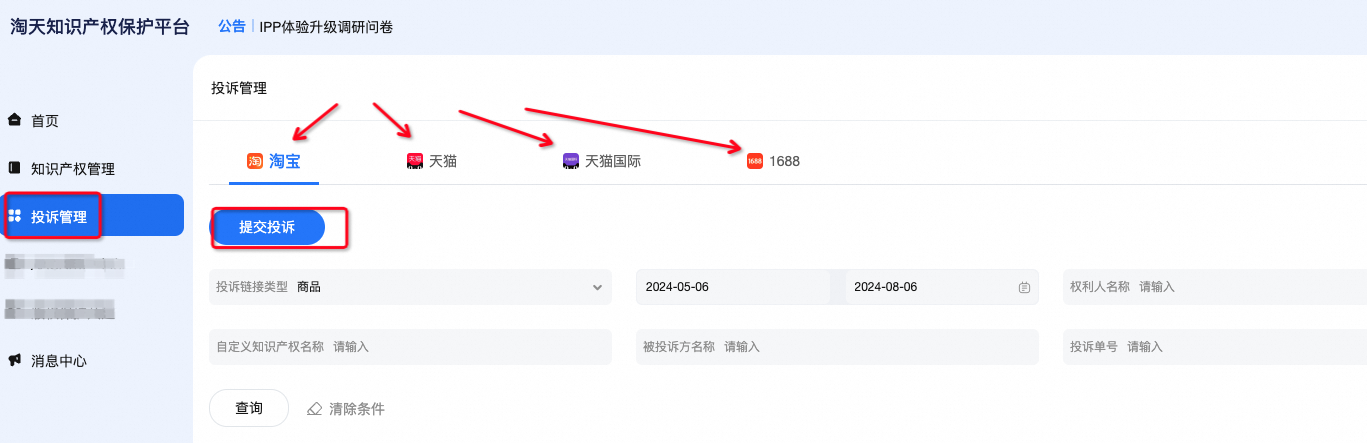1367x443 pixels.
Task: Focus the 投诉单号 input field
Action: (1215, 347)
